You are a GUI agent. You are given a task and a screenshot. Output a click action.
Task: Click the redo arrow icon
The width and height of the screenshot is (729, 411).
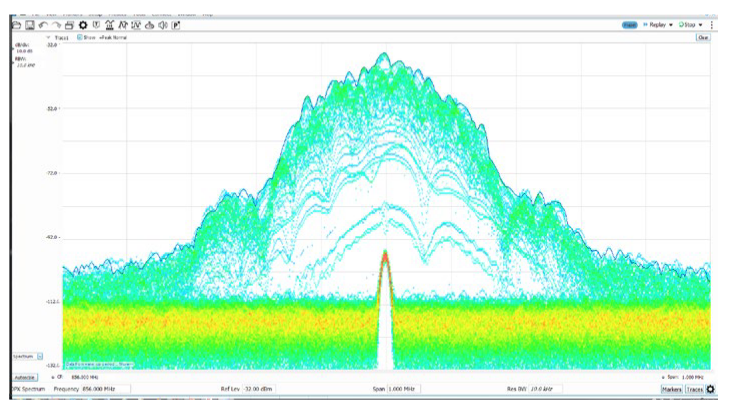[56, 25]
